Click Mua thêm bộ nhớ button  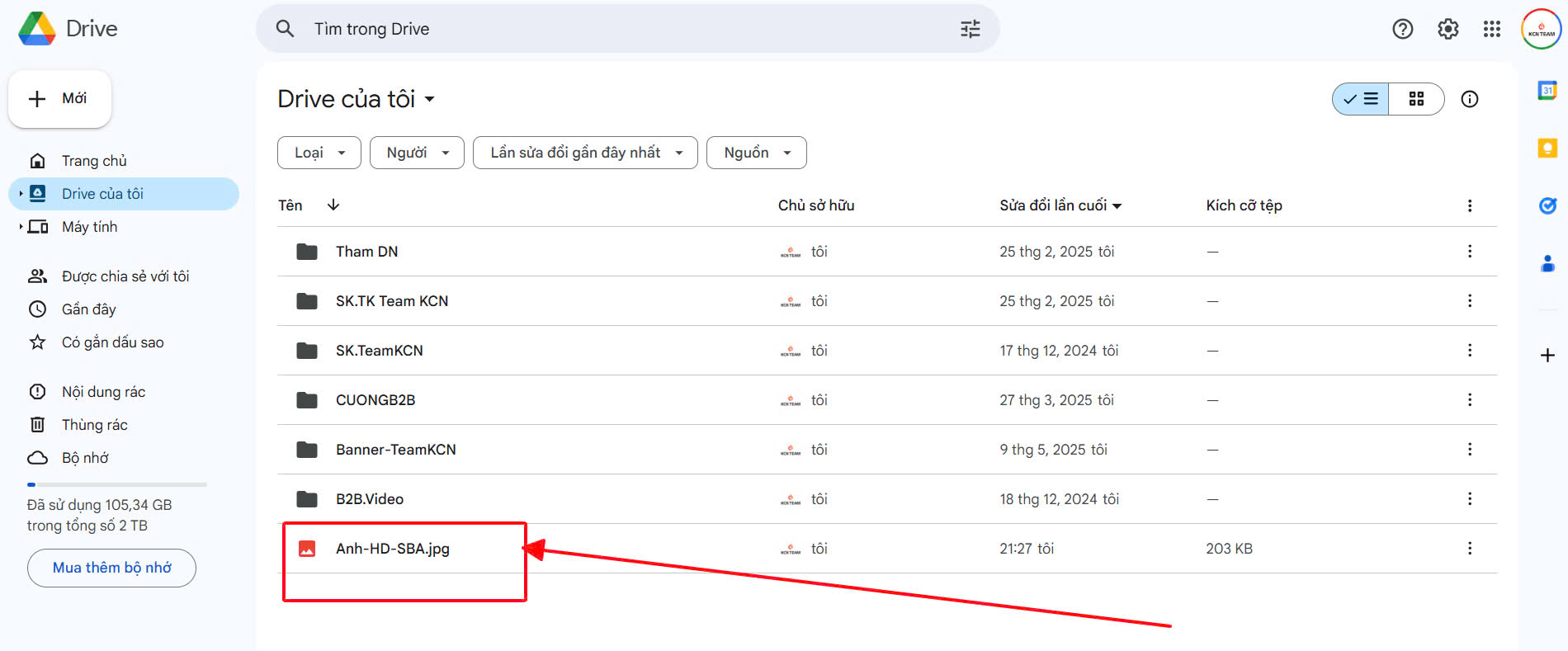111,568
